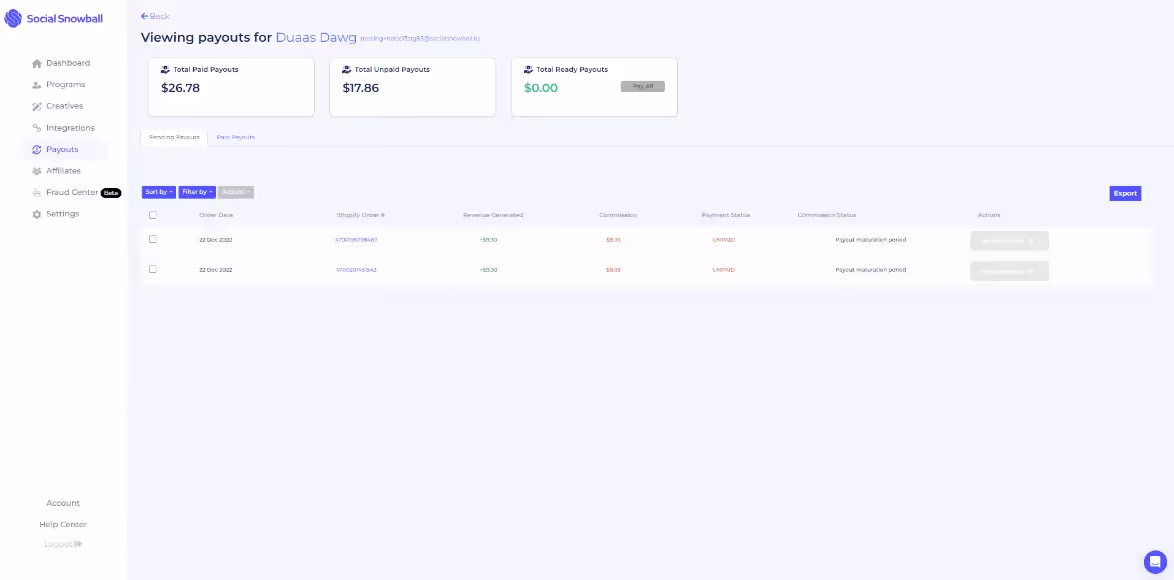Click the Revenue Generated column header
The height and width of the screenshot is (580, 1174).
493,215
